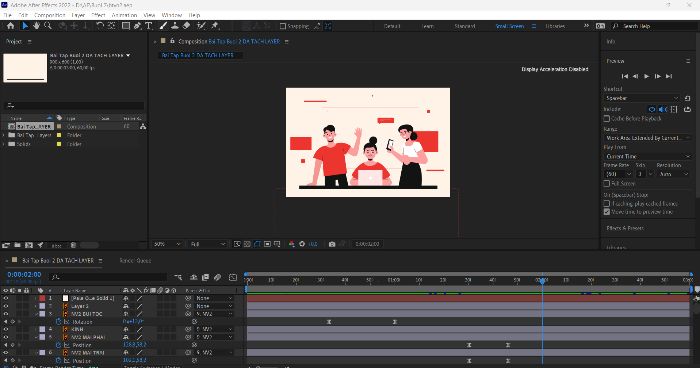Screen dimensions: 700x368
Task: Take a snapshot with camera icon
Action: pos(332,244)
